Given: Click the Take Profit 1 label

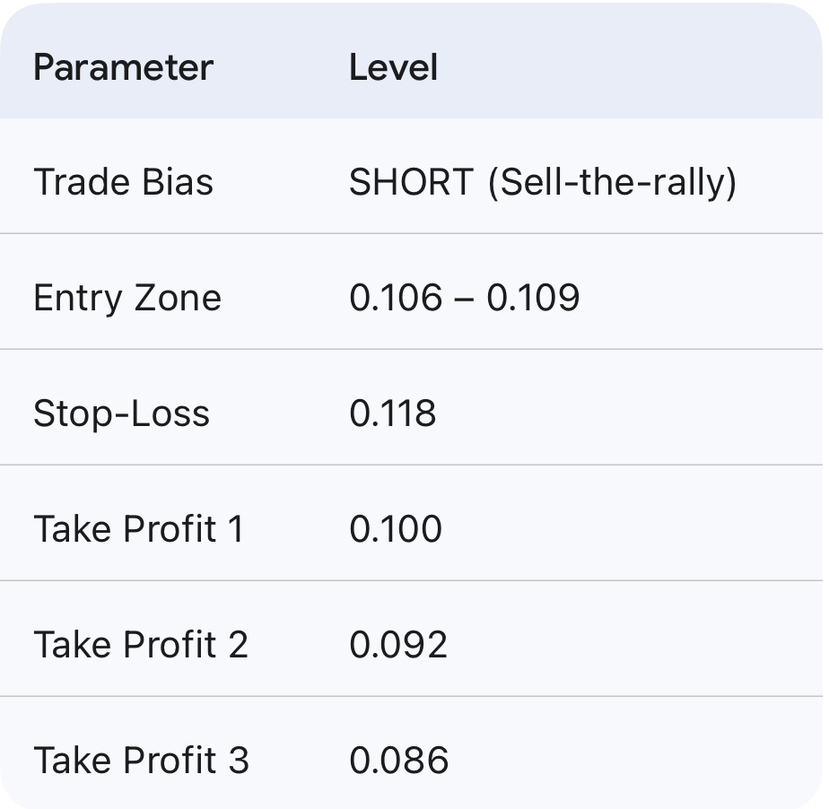Looking at the screenshot, I should 138,529.
